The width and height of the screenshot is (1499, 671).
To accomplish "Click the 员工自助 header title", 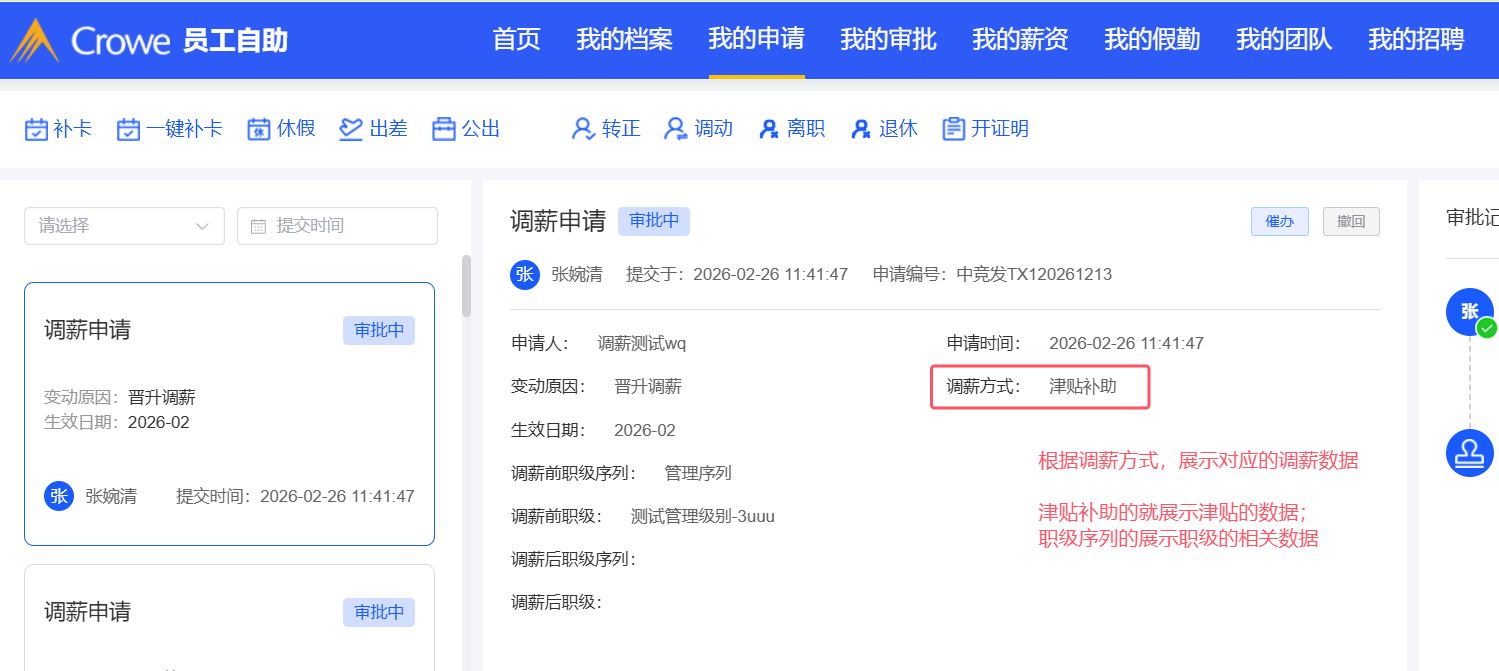I will click(235, 40).
